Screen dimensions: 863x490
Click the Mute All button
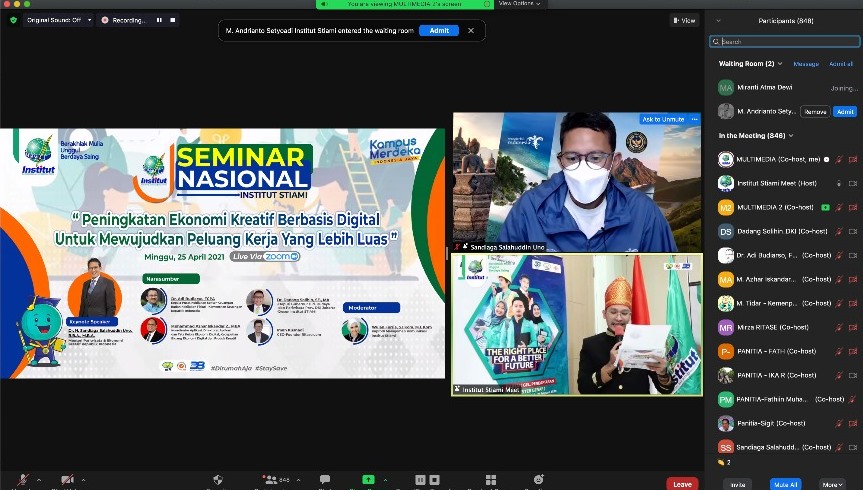point(785,484)
